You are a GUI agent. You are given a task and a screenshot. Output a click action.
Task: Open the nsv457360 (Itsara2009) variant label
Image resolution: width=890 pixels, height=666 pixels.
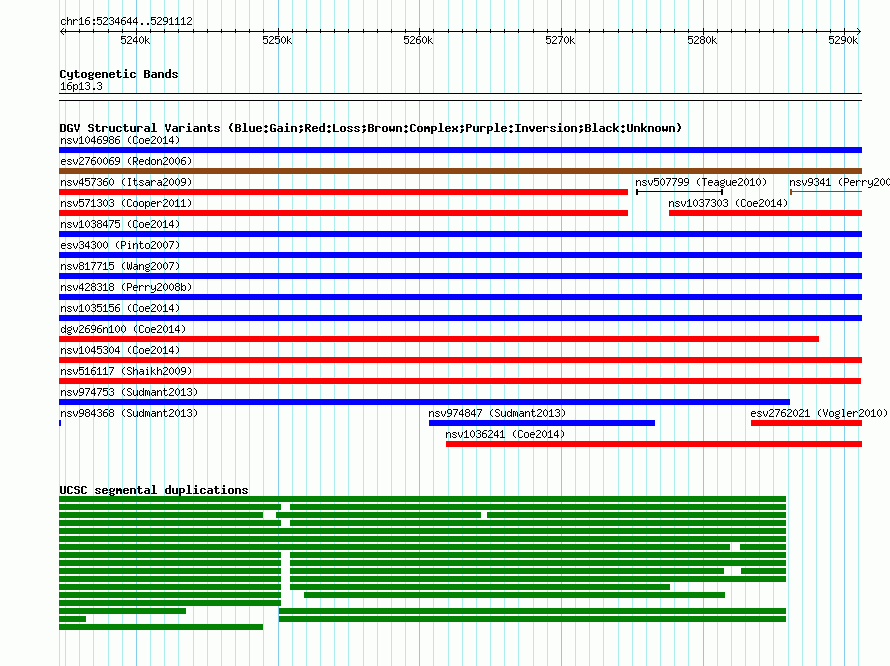coord(126,182)
